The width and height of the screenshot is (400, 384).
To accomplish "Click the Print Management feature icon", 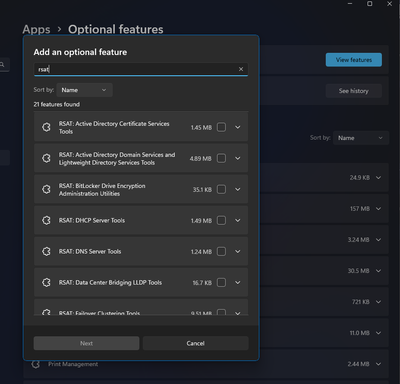I will pos(36,364).
